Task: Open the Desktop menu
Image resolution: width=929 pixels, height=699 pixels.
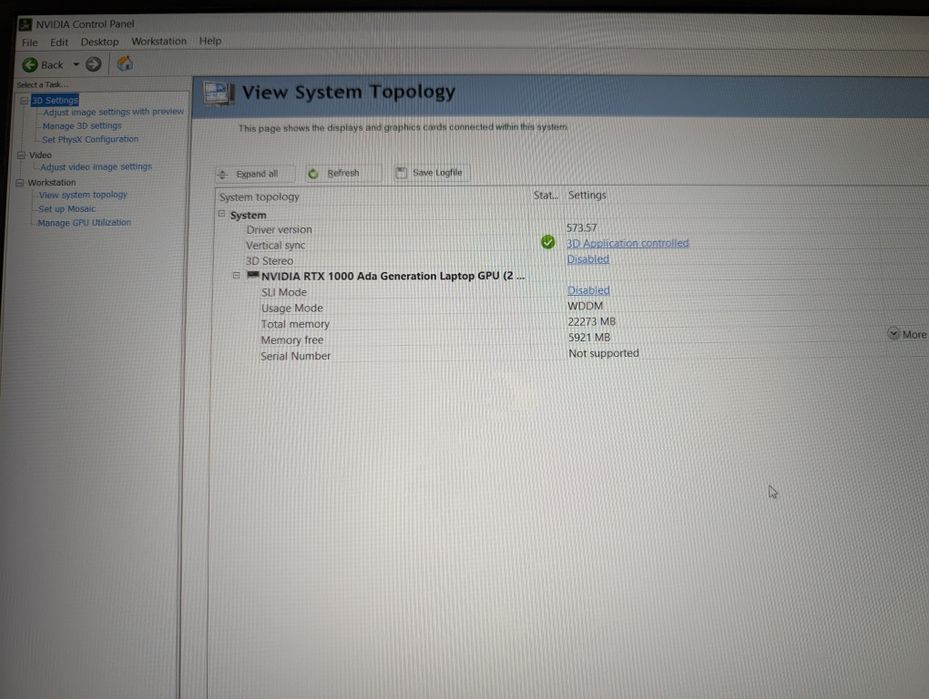Action: 100,42
